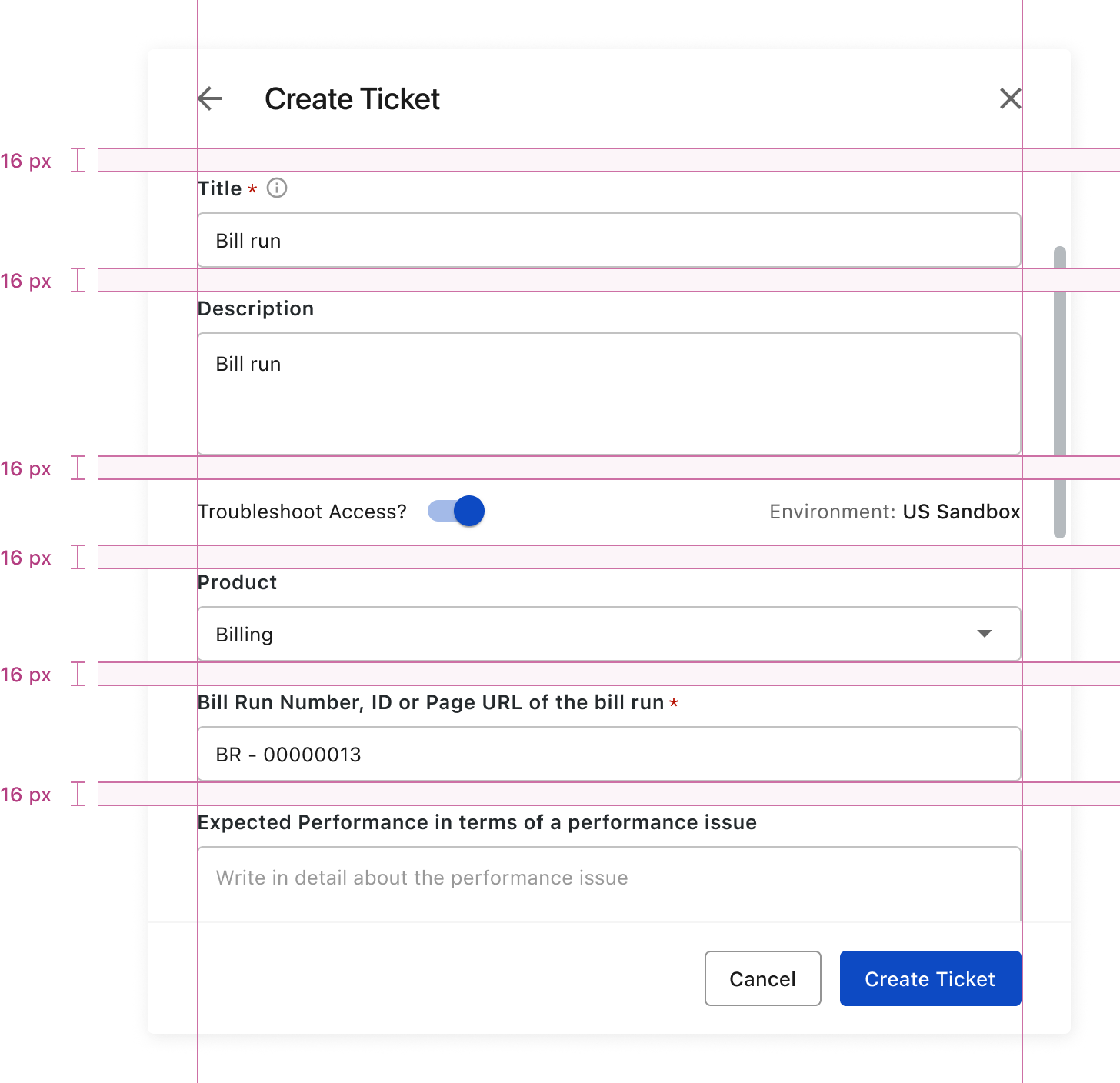Click the Troubleshoot Access? label text
The height and width of the screenshot is (1083, 1120).
[x=302, y=512]
